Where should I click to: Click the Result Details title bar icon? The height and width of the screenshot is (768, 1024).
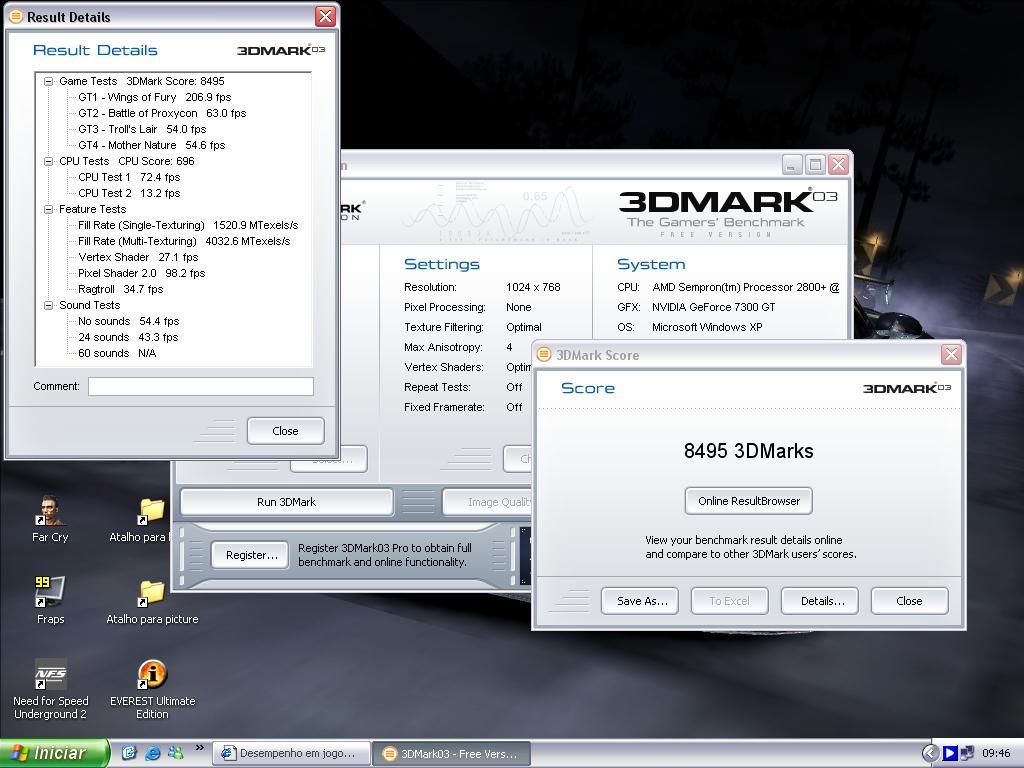click(16, 16)
